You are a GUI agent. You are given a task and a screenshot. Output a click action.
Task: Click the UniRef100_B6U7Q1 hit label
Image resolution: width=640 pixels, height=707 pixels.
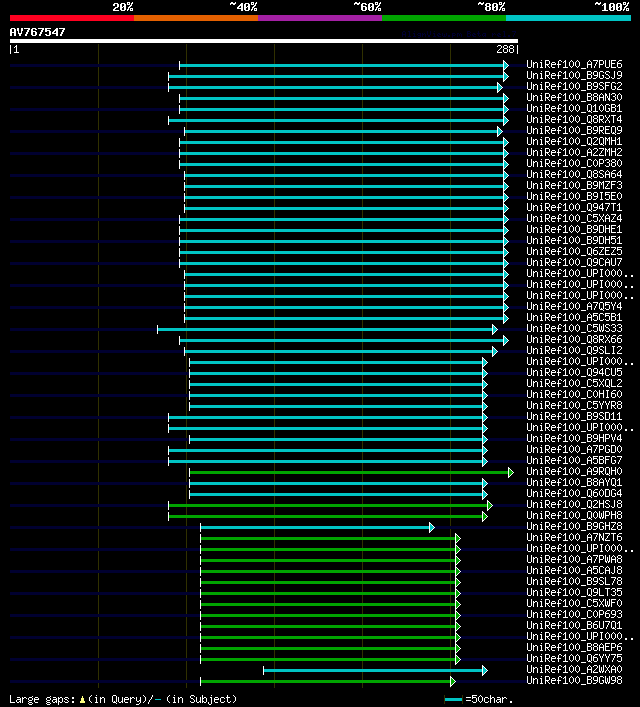coord(574,625)
